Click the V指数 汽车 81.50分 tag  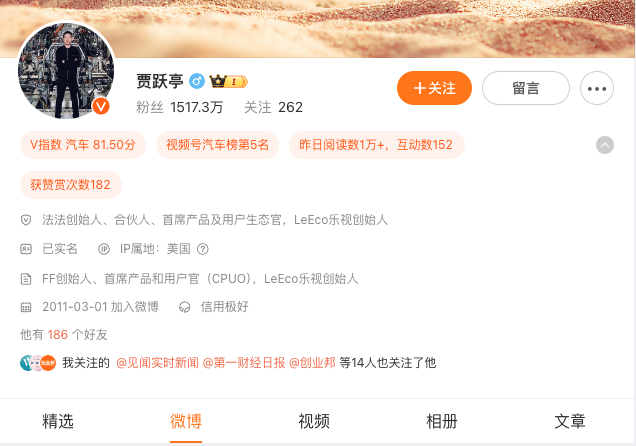[83, 145]
